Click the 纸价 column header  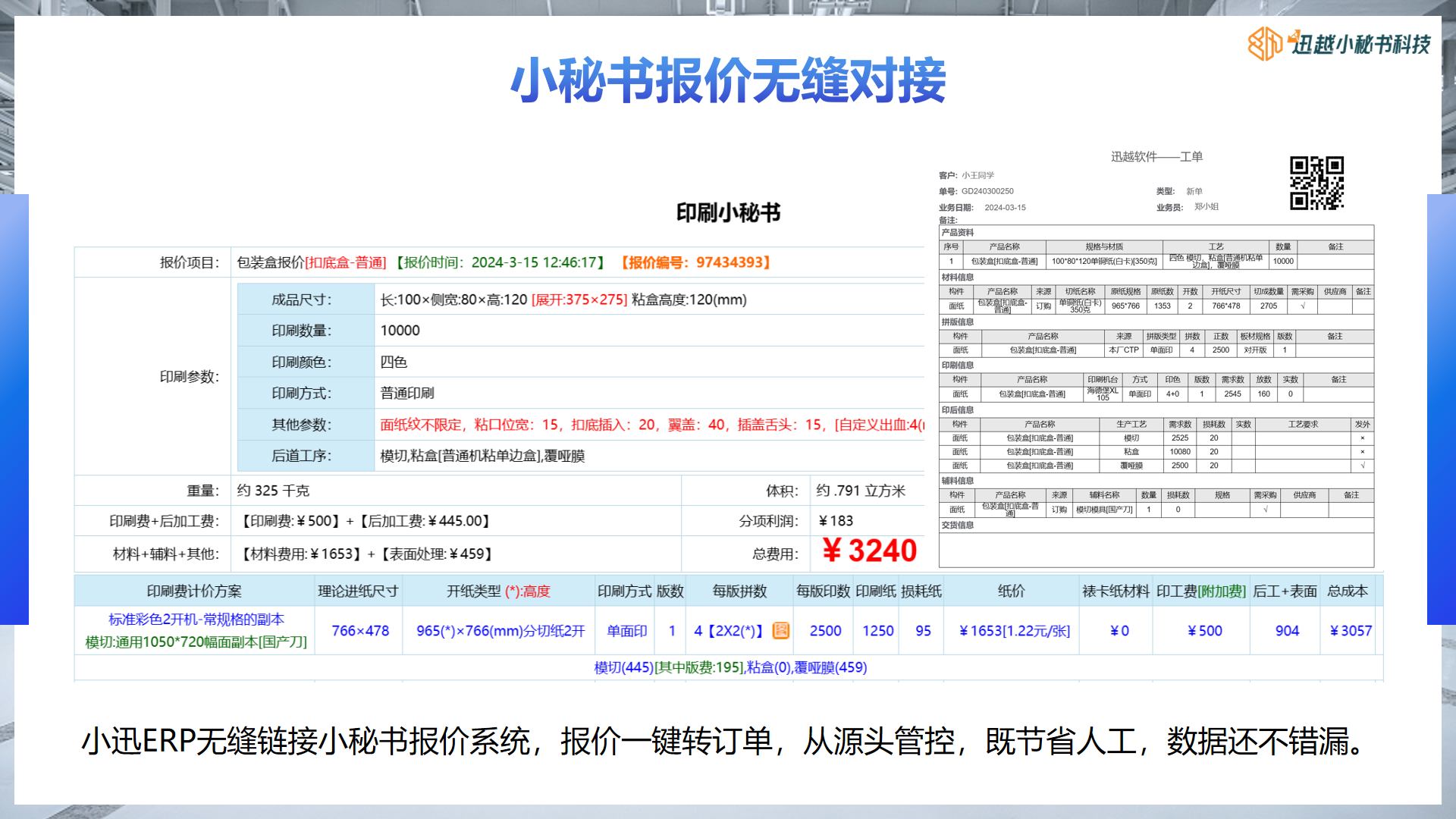tap(1012, 591)
